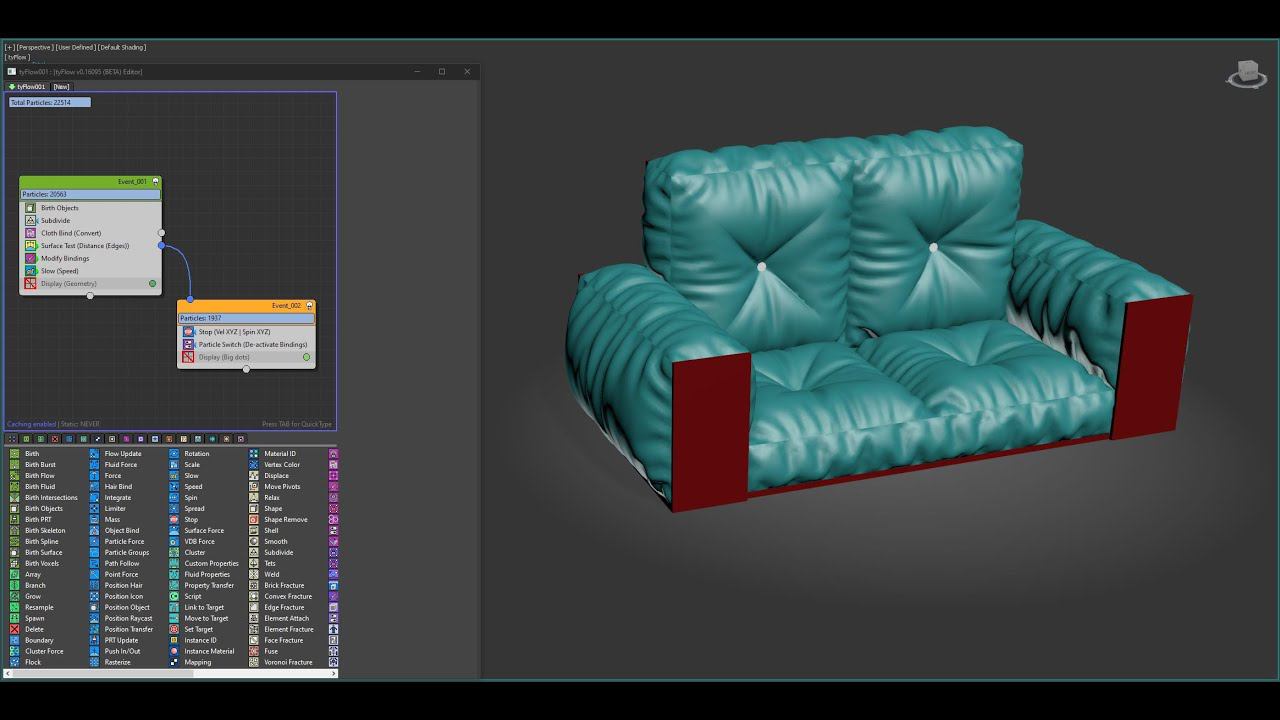Choose the Instance Material operator icon
Viewport: 1280px width, 720px height.
tap(174, 652)
